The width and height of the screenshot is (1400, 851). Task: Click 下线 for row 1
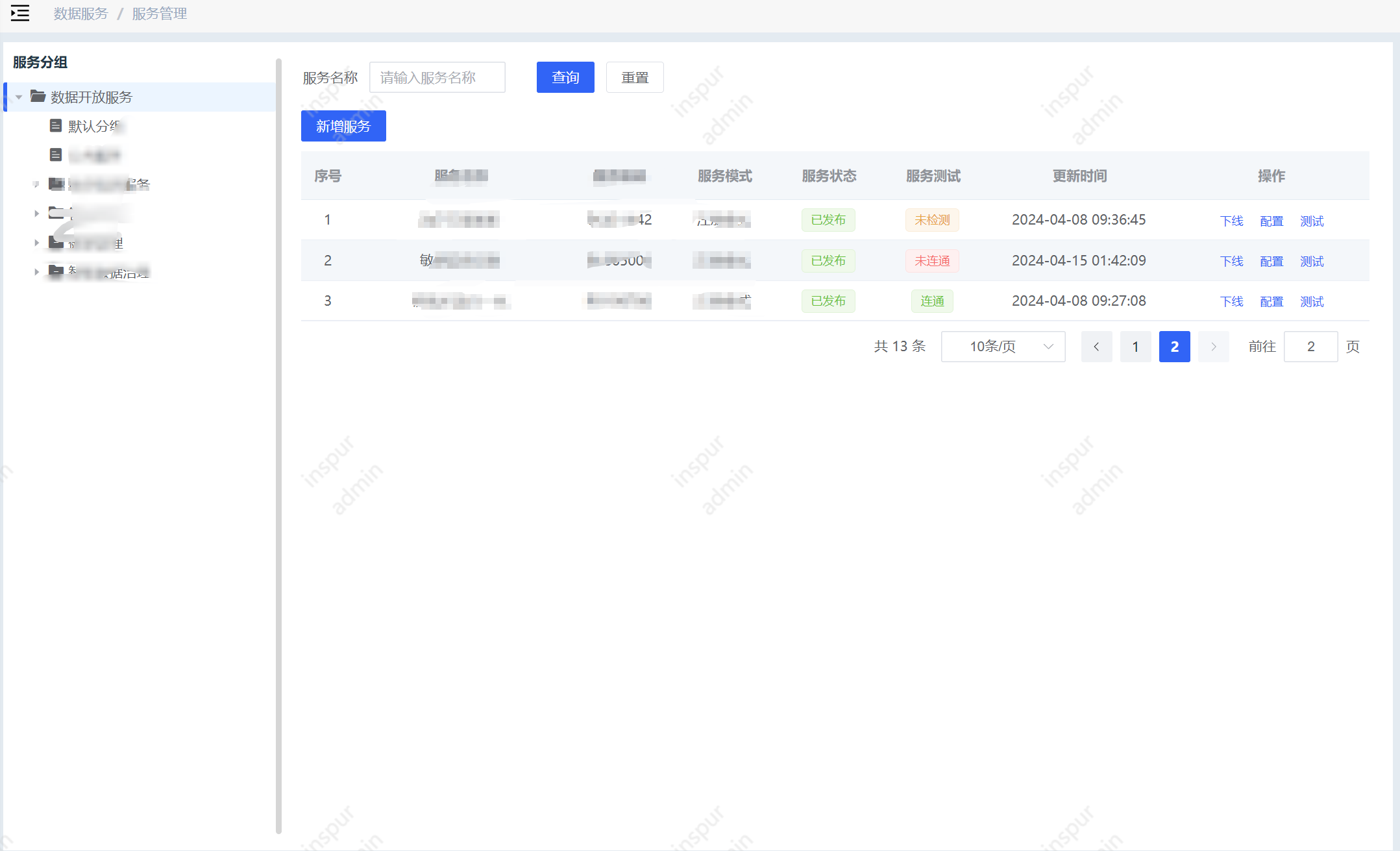(x=1231, y=221)
